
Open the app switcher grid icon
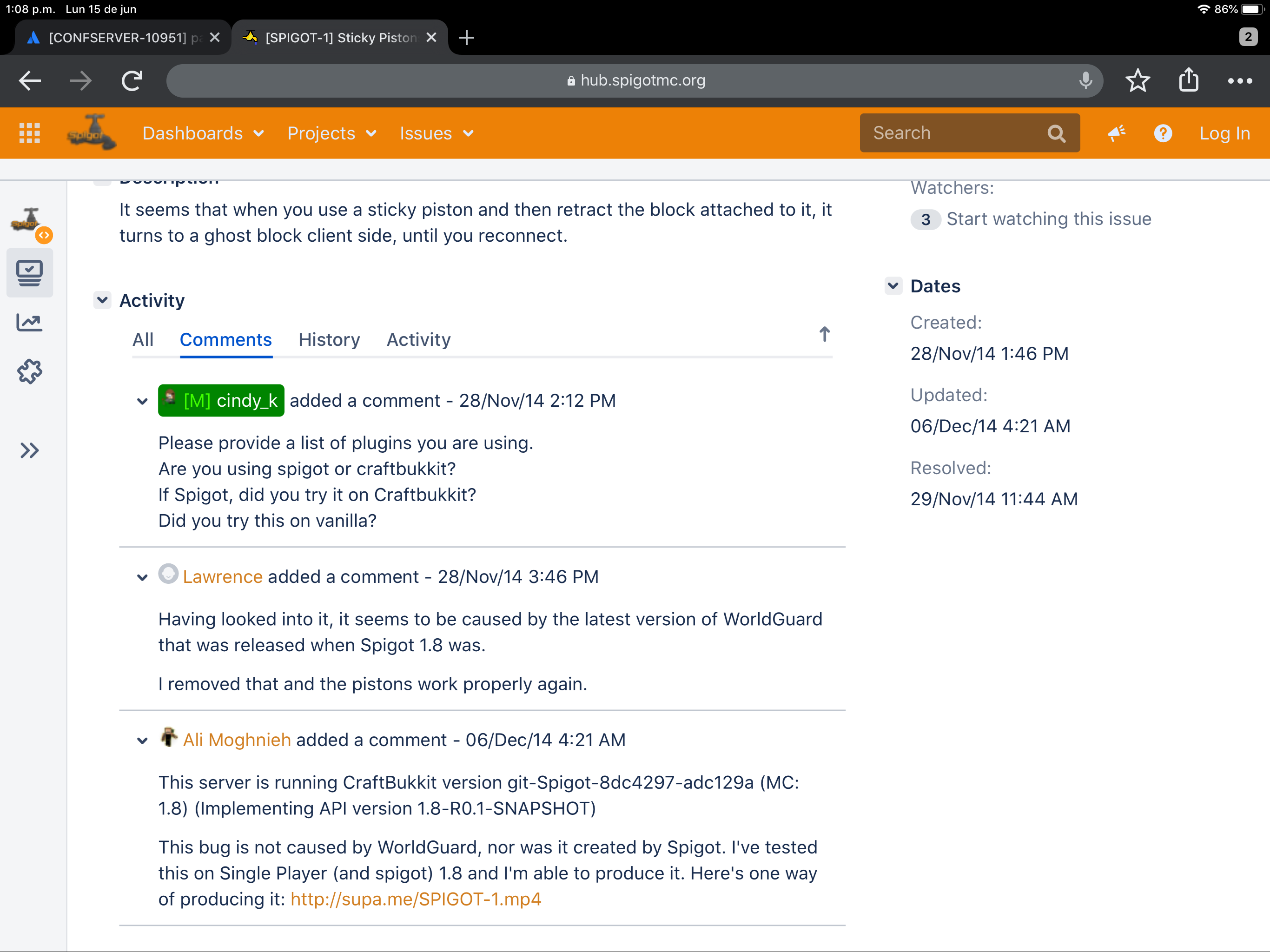click(x=29, y=133)
